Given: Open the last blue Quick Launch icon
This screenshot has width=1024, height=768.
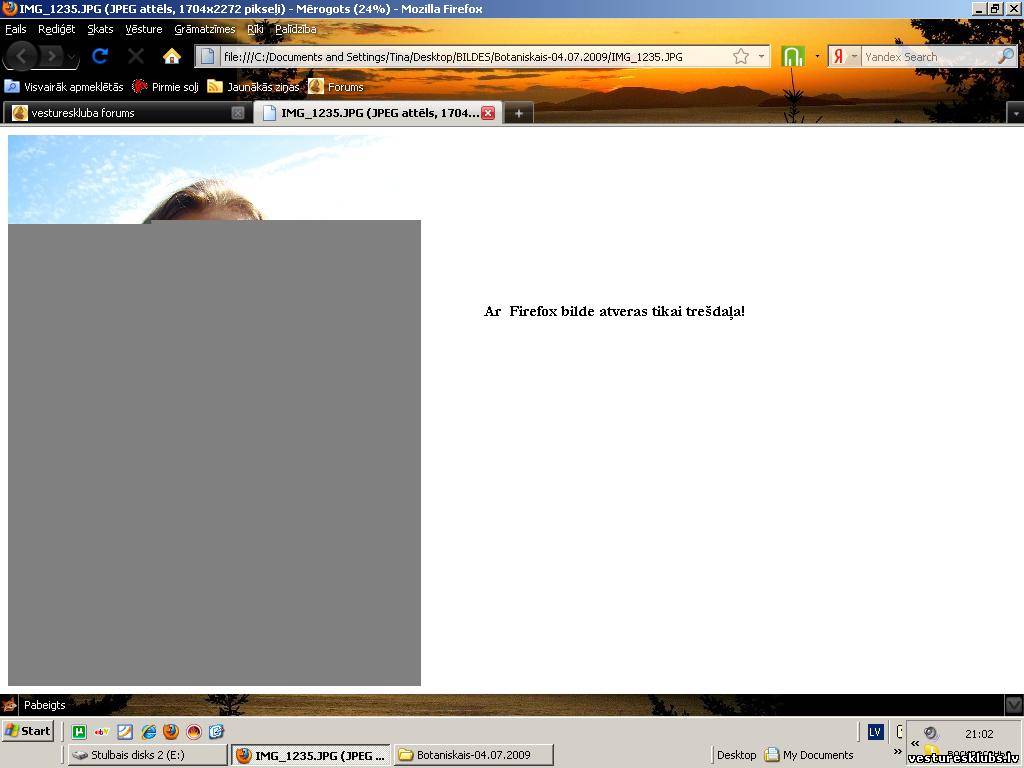Looking at the screenshot, I should 217,731.
